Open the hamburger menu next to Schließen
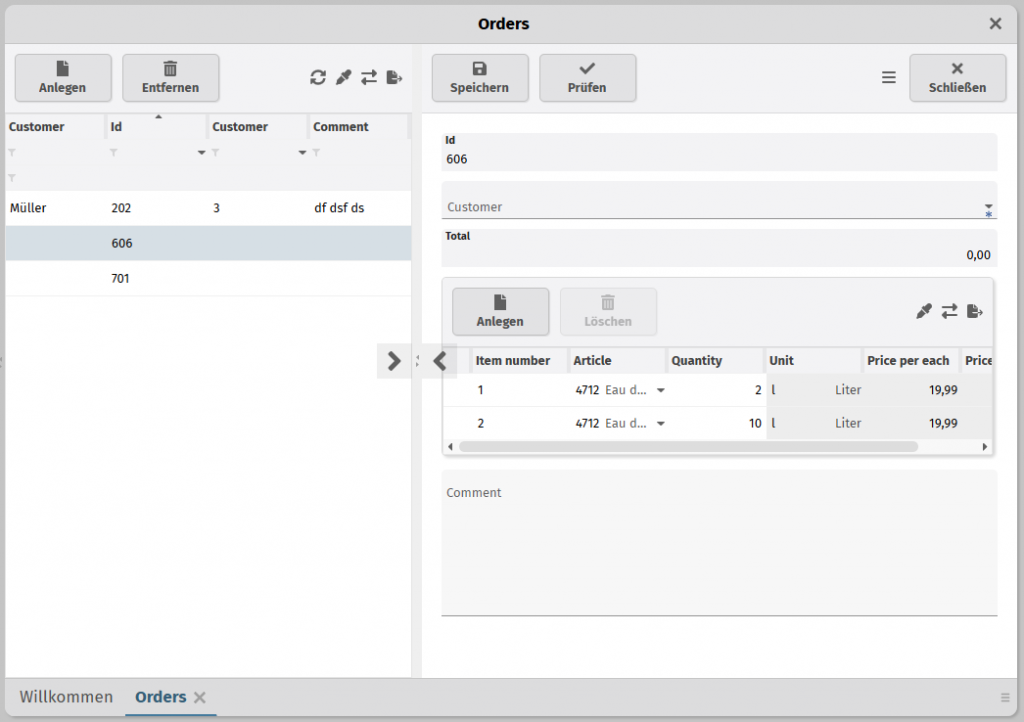 click(889, 78)
